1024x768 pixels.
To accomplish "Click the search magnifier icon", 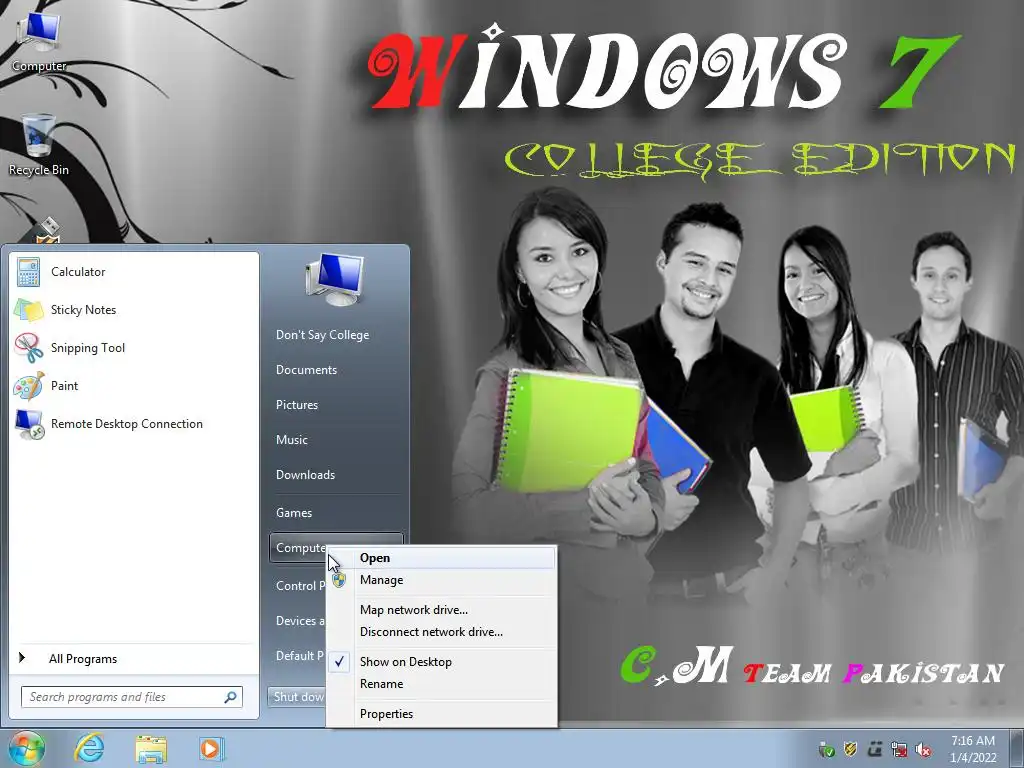I will click(x=230, y=697).
